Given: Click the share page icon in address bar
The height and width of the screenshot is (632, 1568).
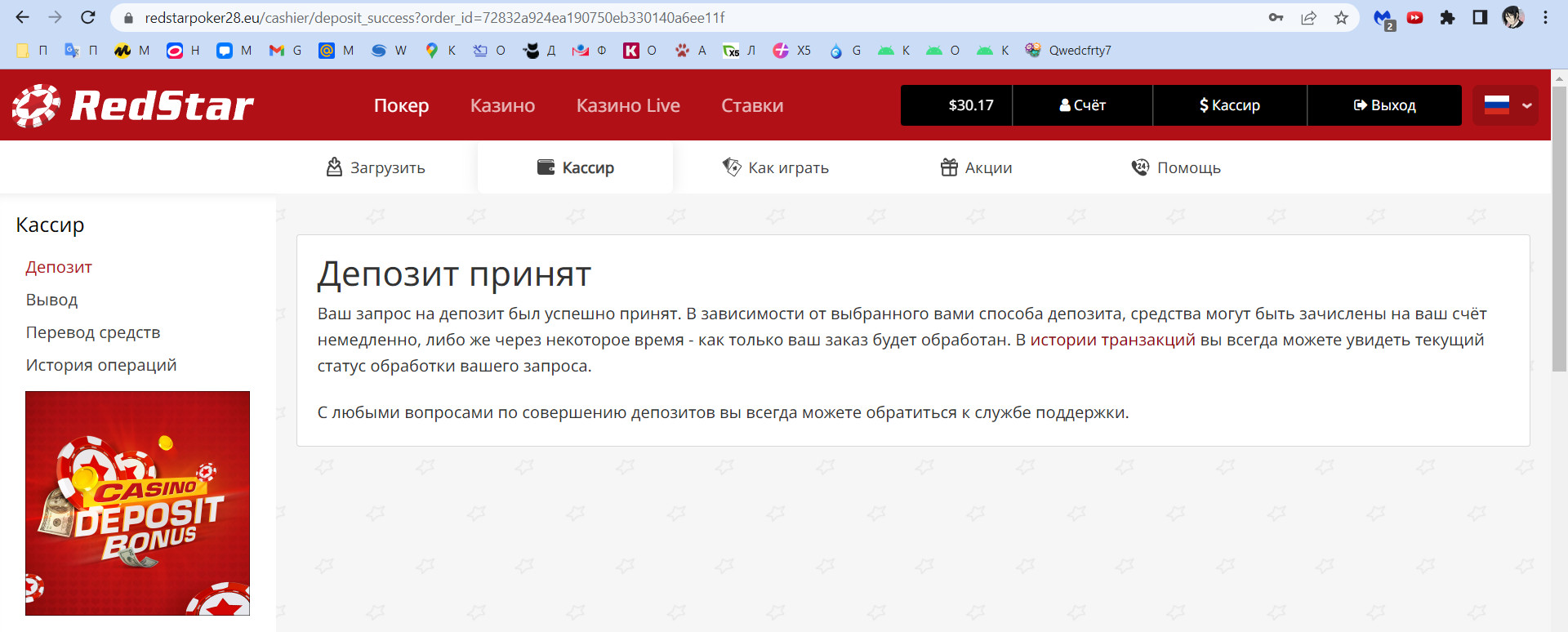Looking at the screenshot, I should click(x=1308, y=17).
